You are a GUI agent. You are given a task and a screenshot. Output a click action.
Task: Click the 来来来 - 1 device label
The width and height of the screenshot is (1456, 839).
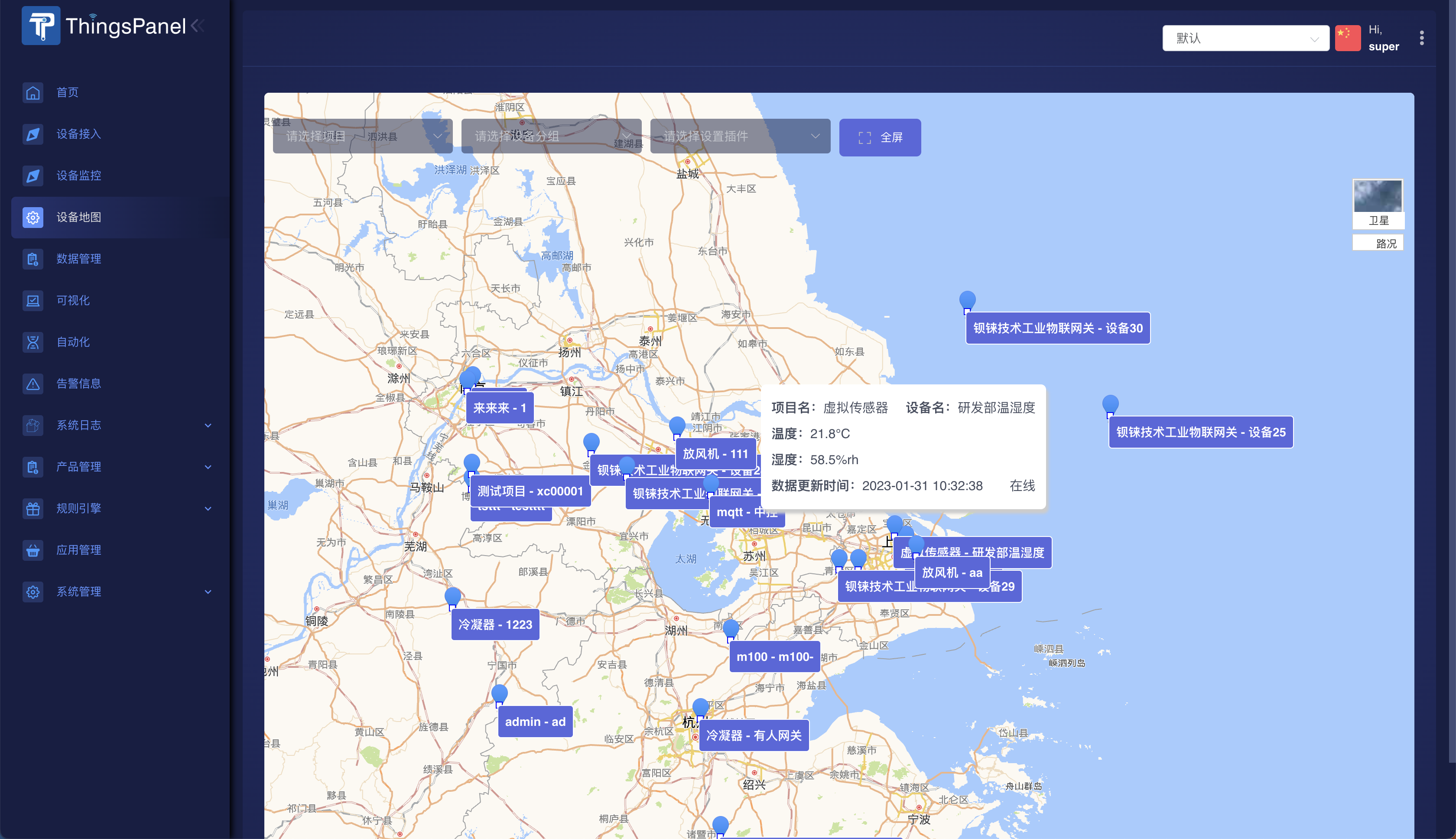pos(499,408)
